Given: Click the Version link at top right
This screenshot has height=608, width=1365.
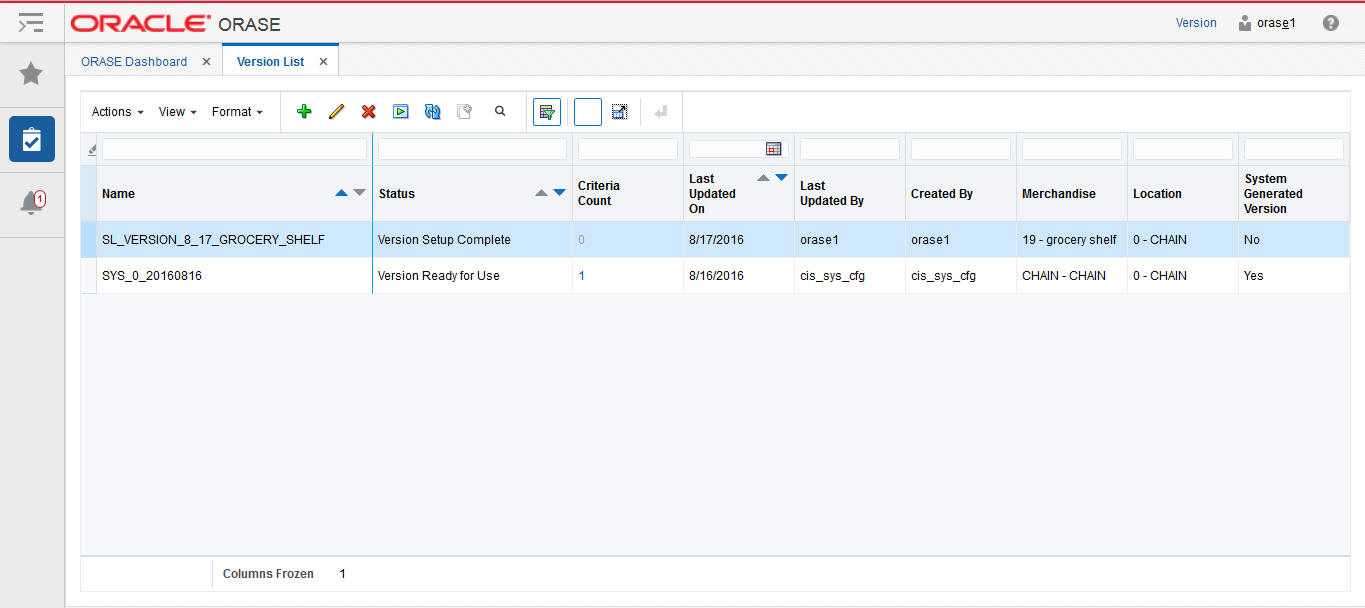Looking at the screenshot, I should tap(1196, 22).
